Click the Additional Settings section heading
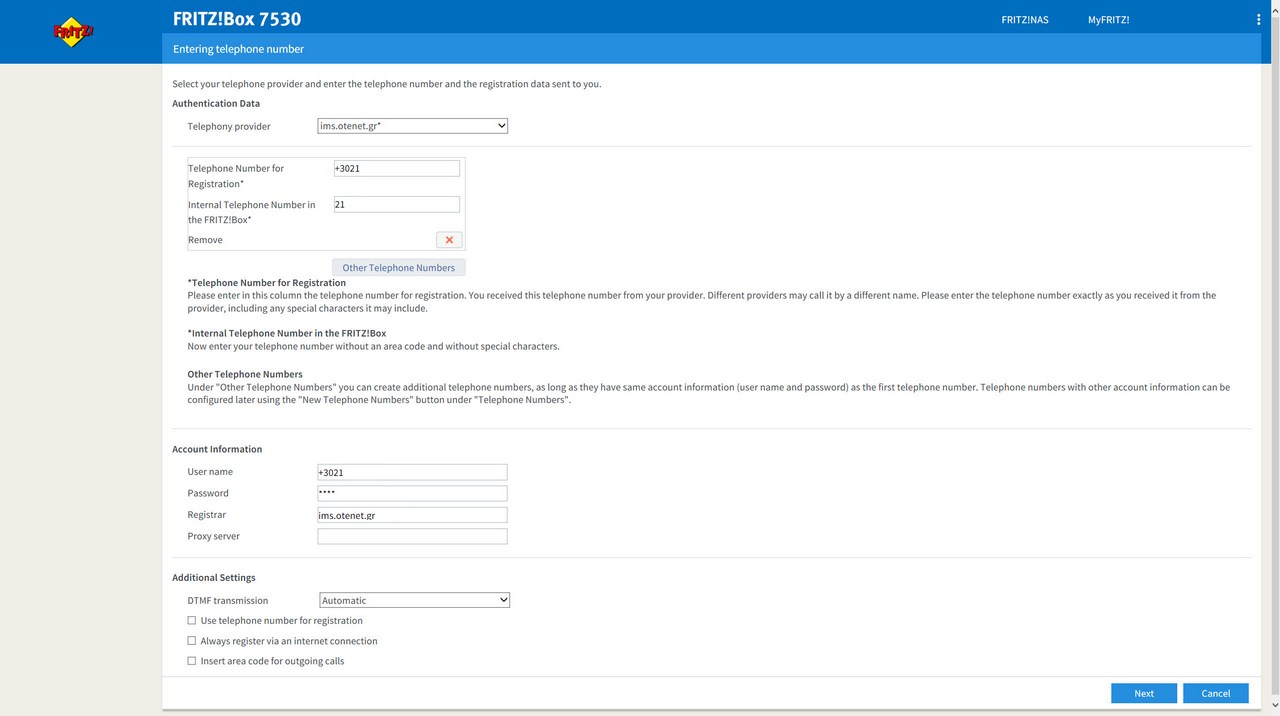Viewport: 1280px width, 716px height. 214,577
